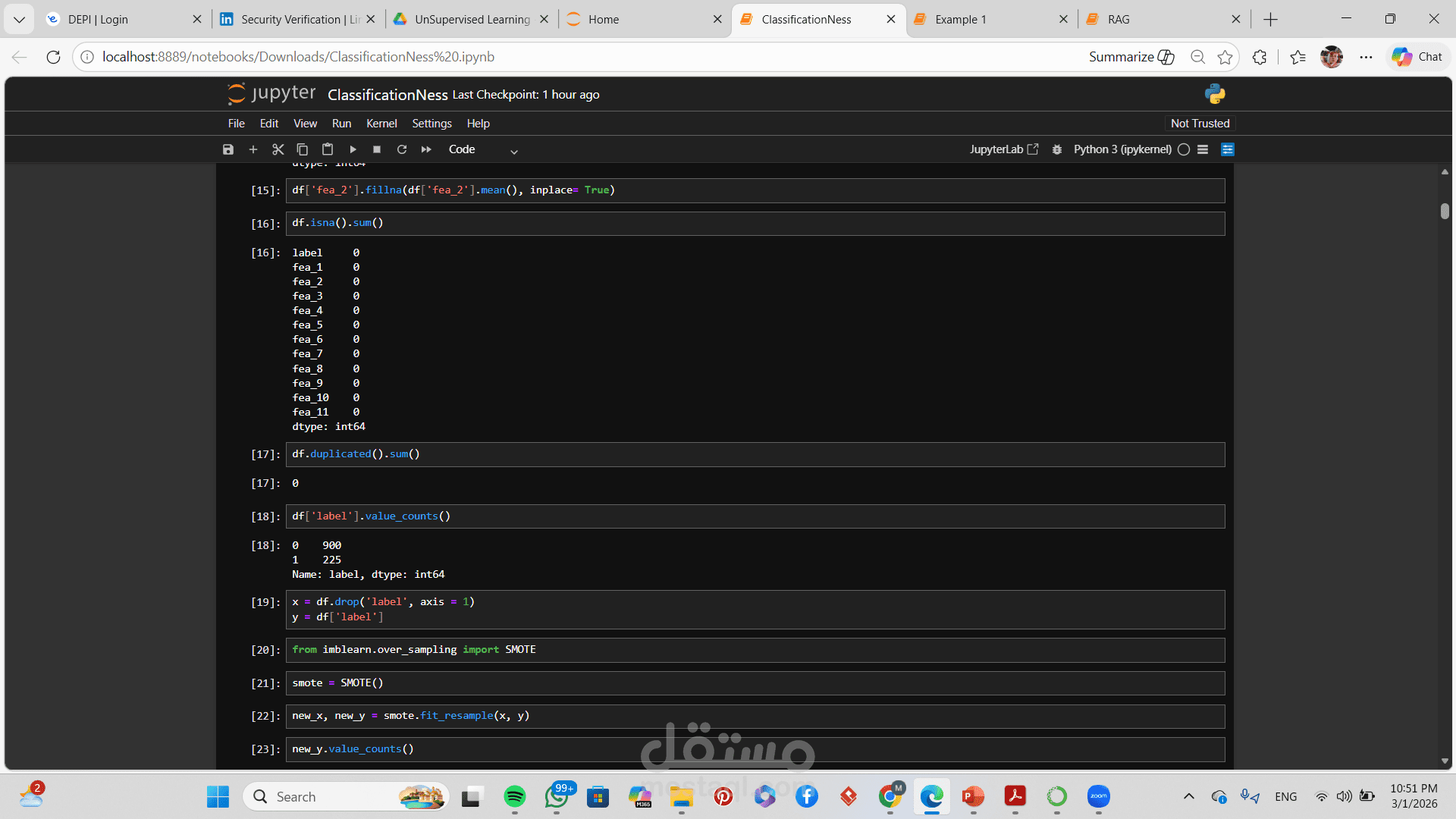Open the Kernel menu

click(x=381, y=124)
